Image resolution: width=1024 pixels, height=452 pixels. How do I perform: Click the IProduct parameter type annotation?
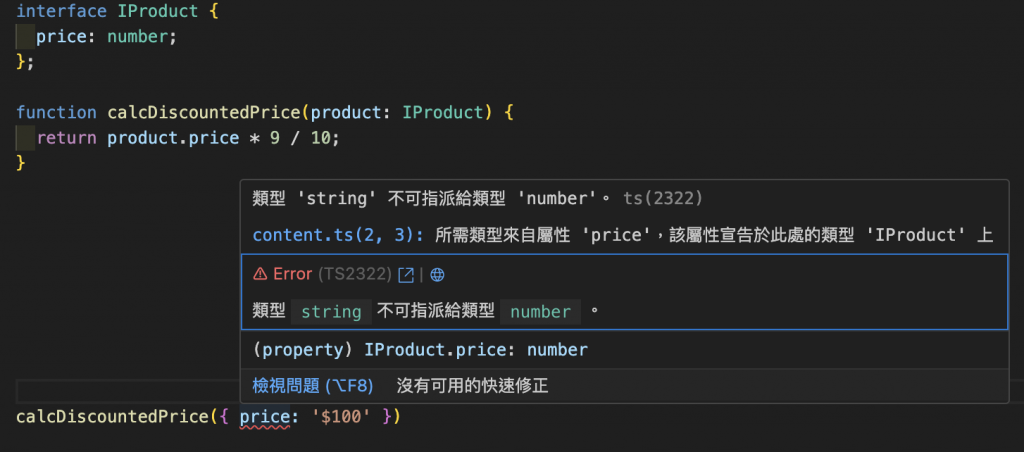tap(441, 112)
